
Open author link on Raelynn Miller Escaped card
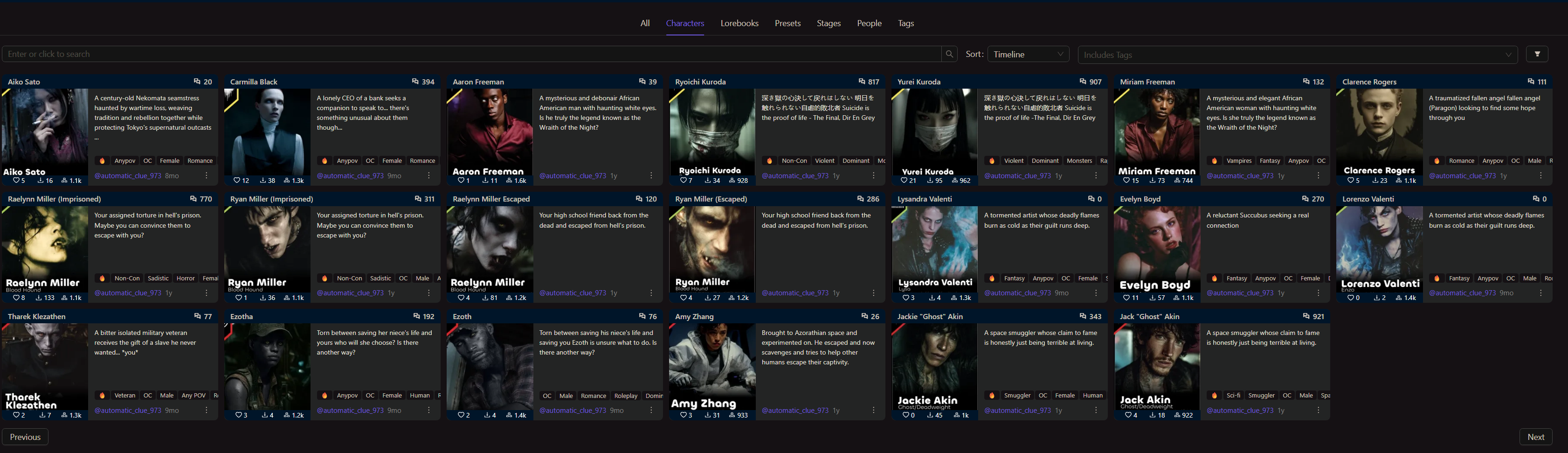click(x=573, y=293)
